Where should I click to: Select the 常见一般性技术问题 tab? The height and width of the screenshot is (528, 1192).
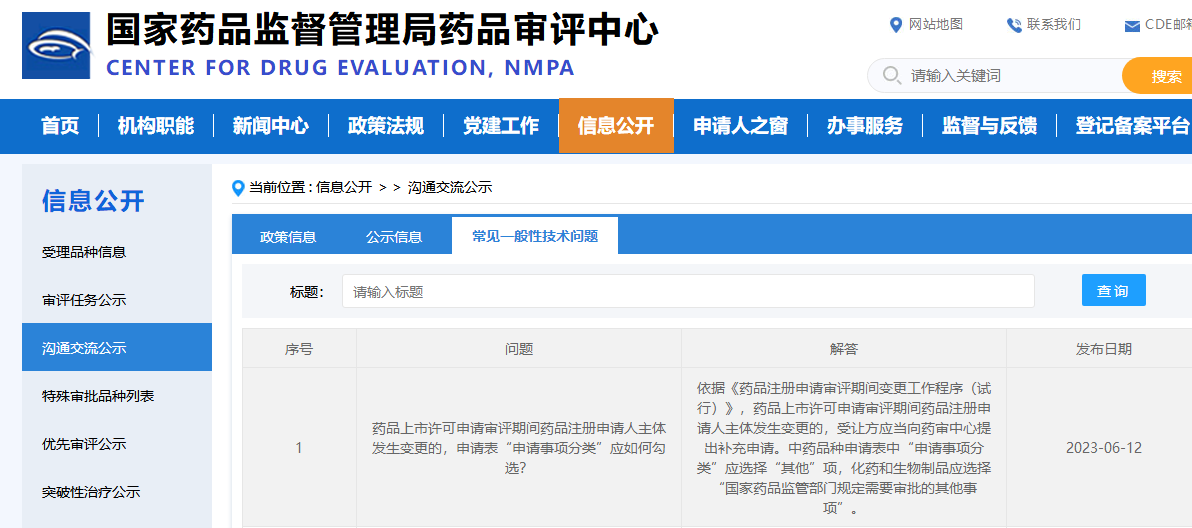pos(535,237)
